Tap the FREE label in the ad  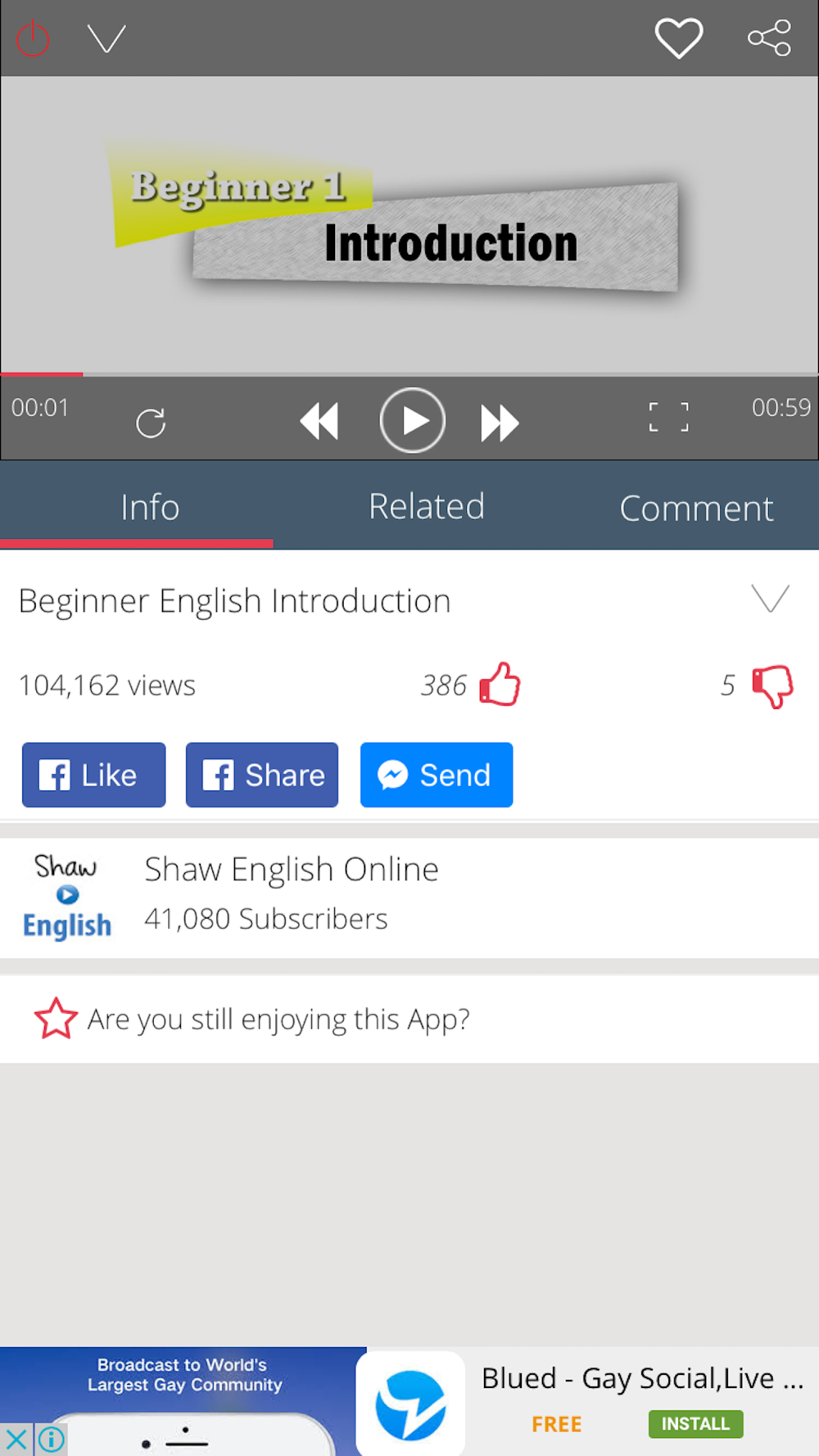pyautogui.click(x=557, y=1424)
